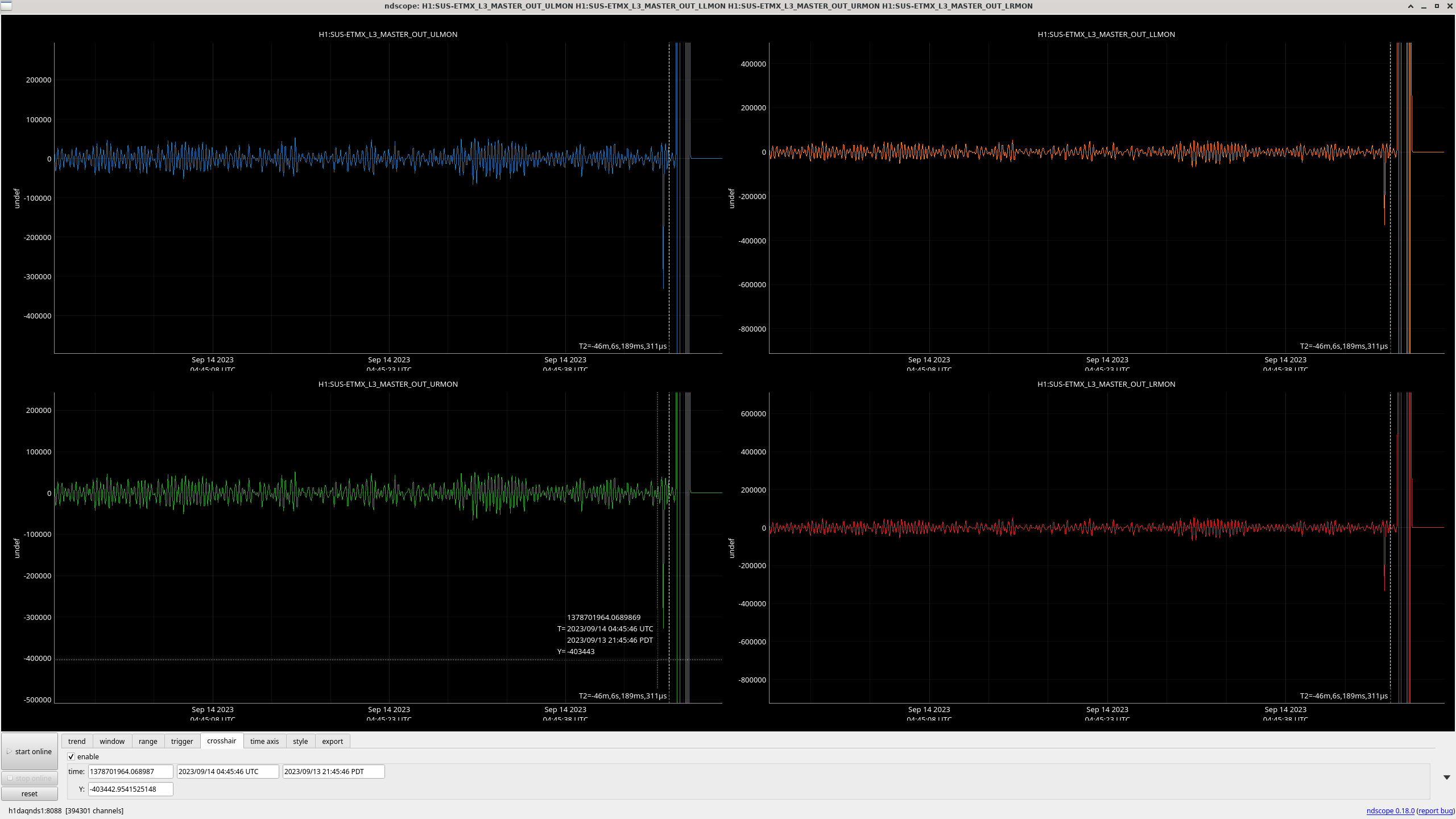Select the trigger tab
This screenshot has width=1456, height=819.
point(182,741)
